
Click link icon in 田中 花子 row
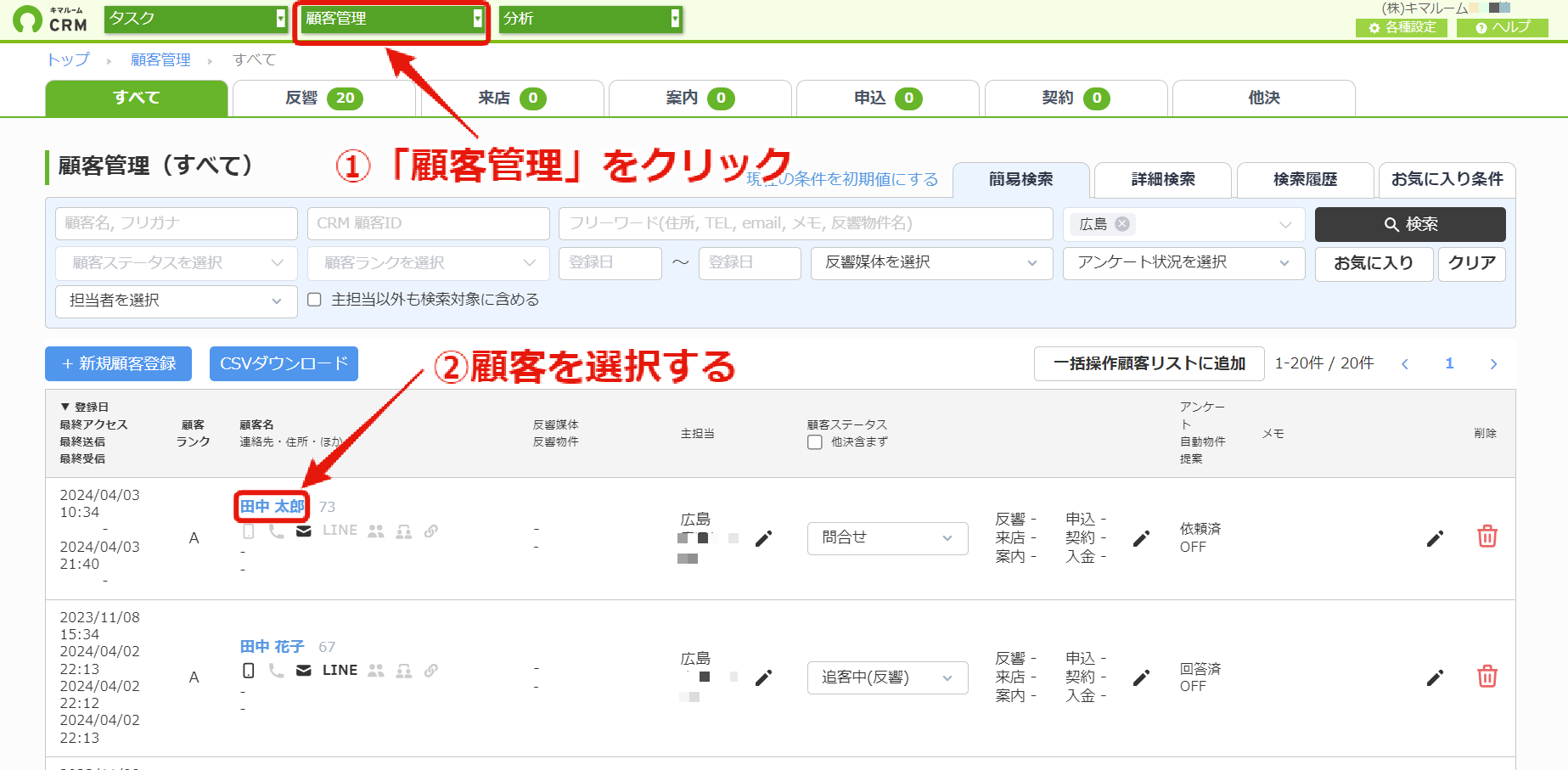click(431, 671)
